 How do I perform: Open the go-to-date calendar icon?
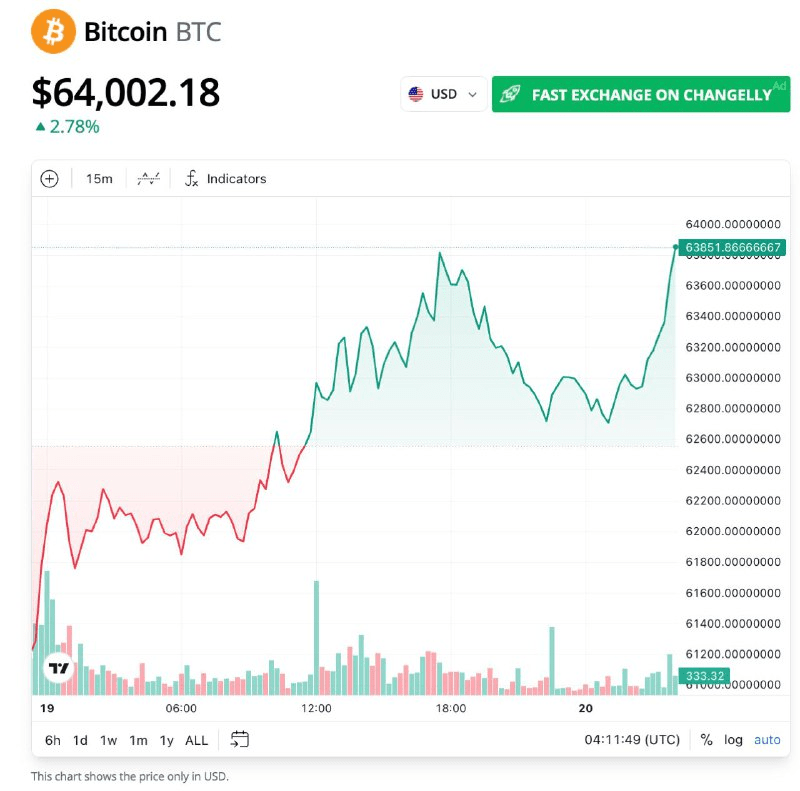click(240, 740)
